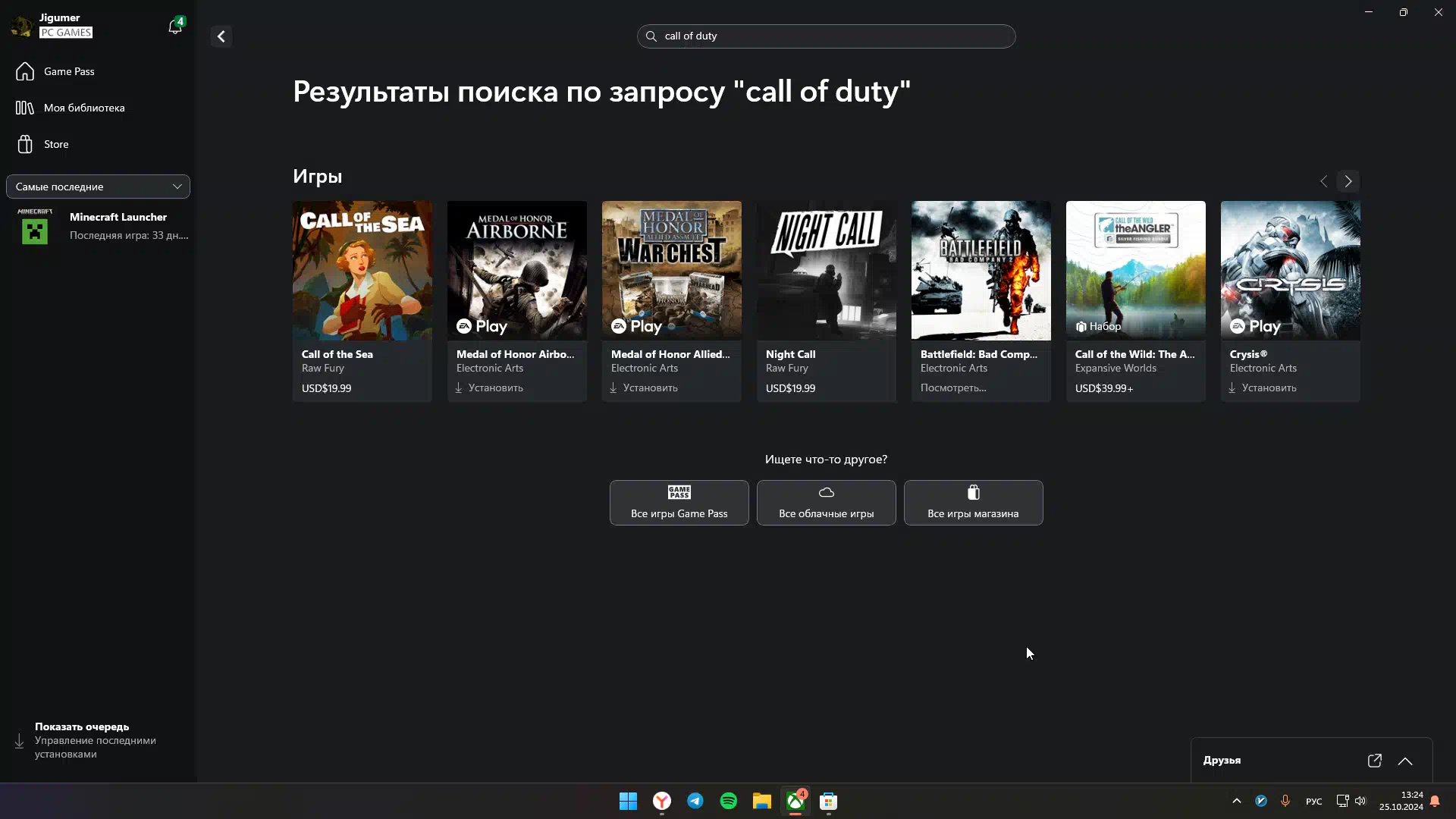Go back with the back arrow

click(x=221, y=36)
